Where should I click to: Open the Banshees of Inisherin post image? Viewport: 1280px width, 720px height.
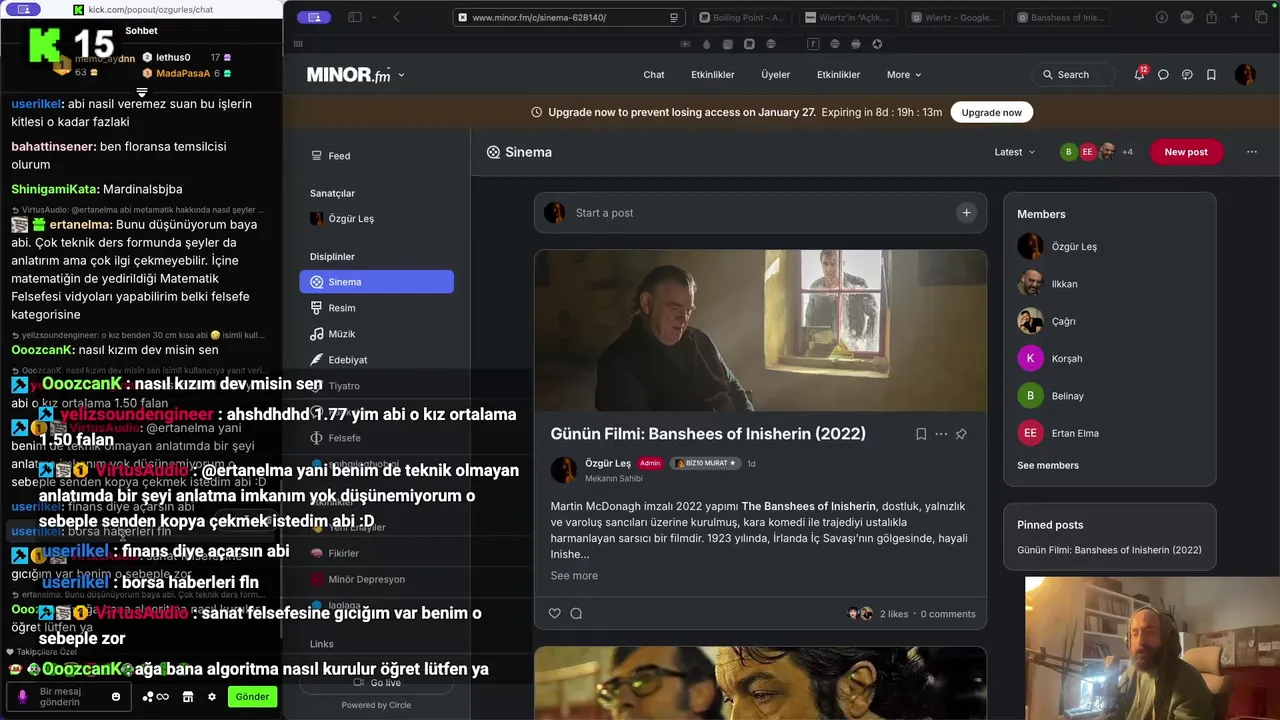[x=760, y=330]
